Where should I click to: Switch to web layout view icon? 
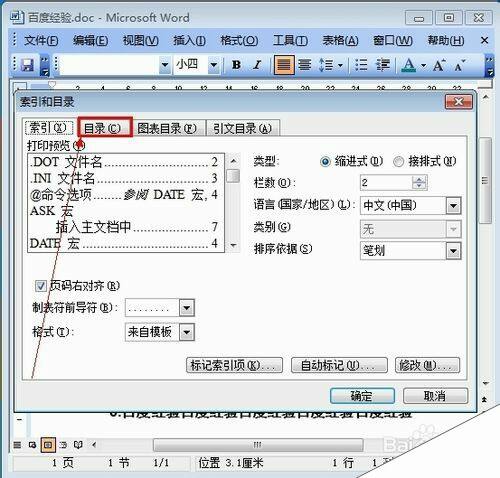pos(32,445)
